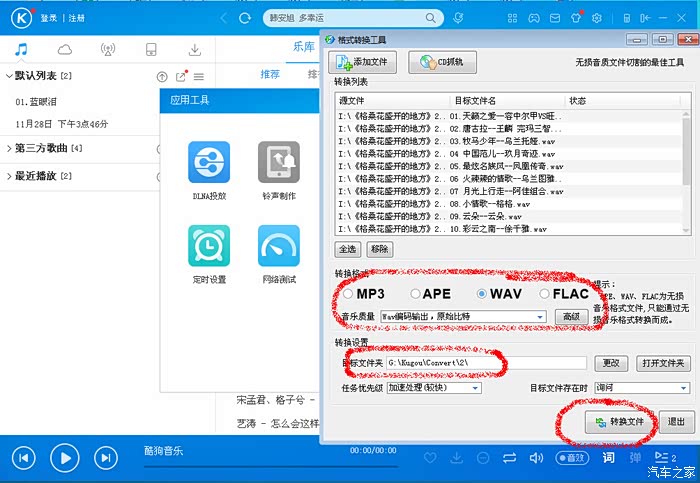700x483 pixels.
Task: Switch to the 乐库 tab
Action: 304,46
